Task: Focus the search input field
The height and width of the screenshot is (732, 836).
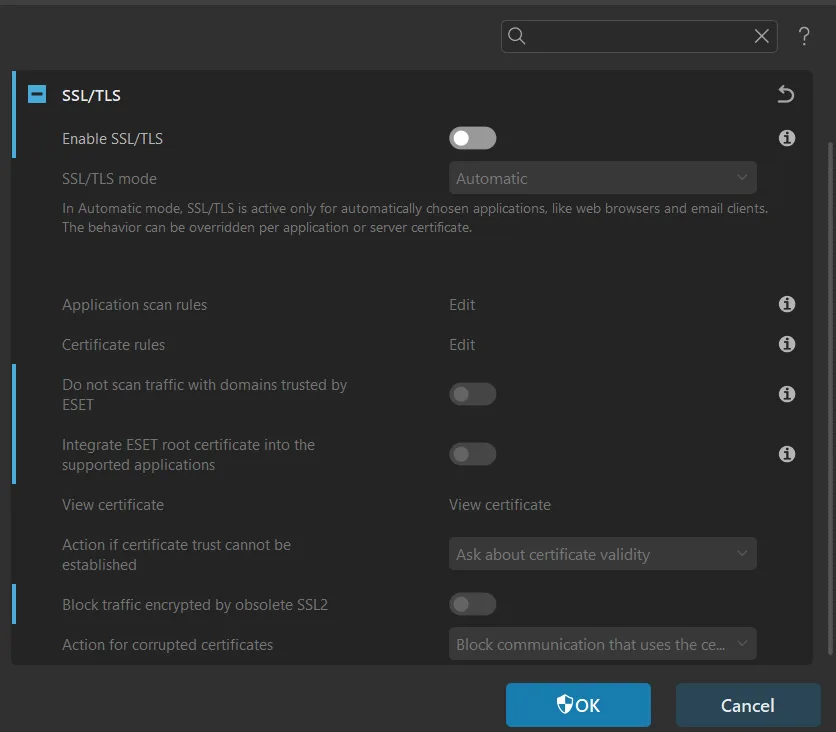Action: pos(639,36)
